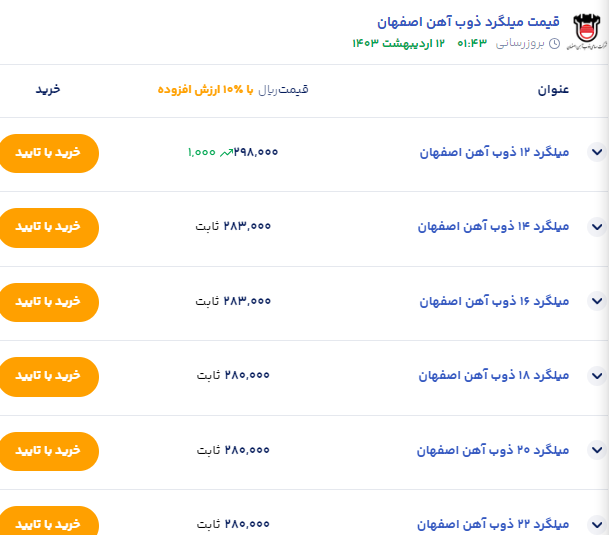The width and height of the screenshot is (609, 535).
Task: Click the قیمت ریال column header
Action: [283, 90]
